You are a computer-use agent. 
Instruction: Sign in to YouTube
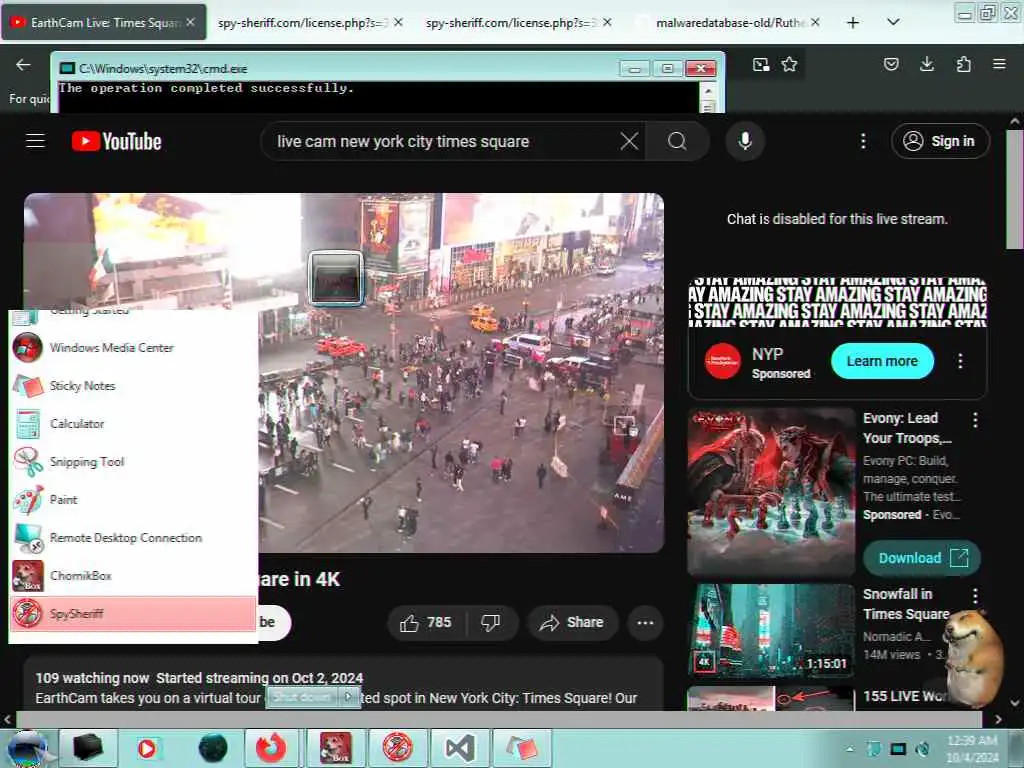pos(940,141)
